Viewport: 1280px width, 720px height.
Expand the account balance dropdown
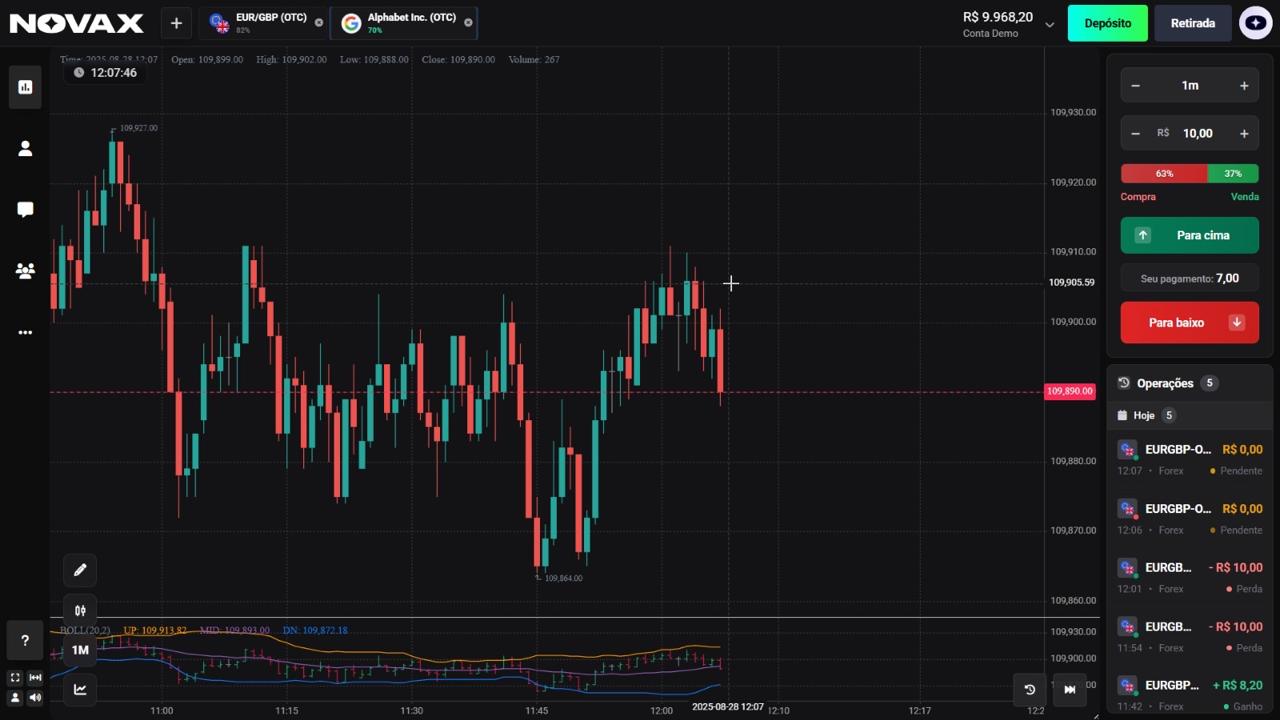[x=1049, y=25]
